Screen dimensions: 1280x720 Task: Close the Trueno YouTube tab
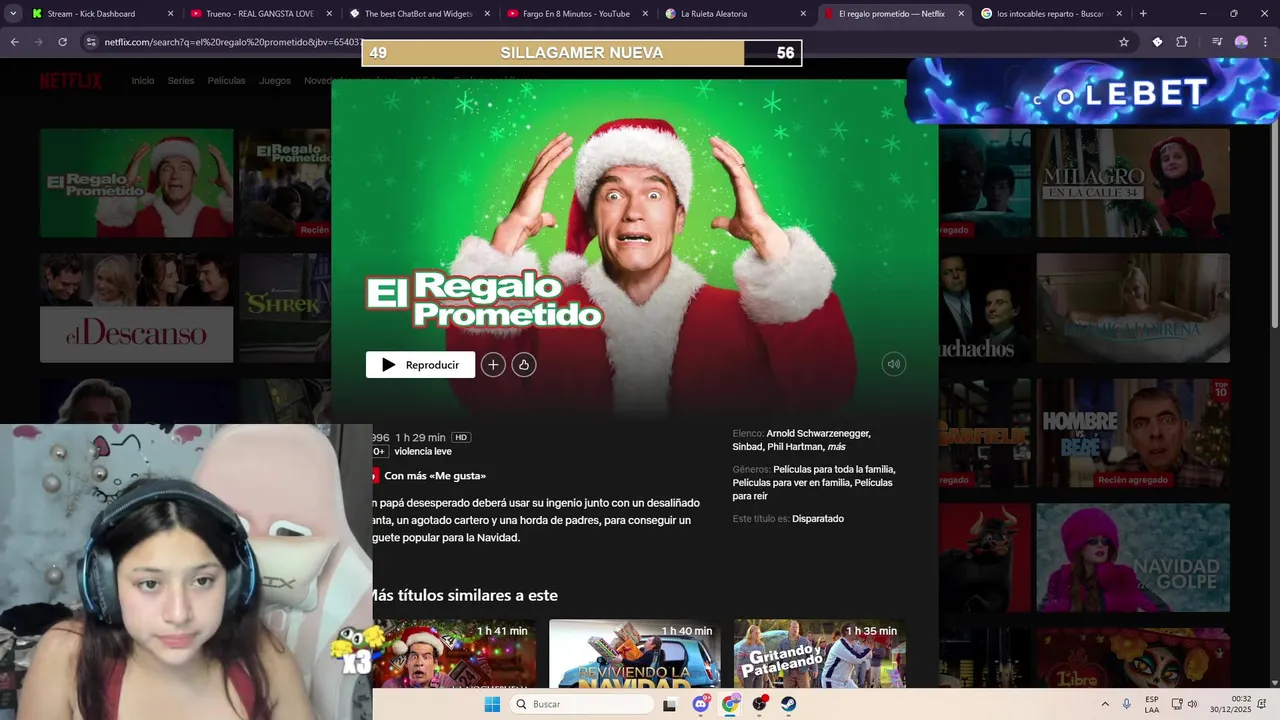click(328, 14)
